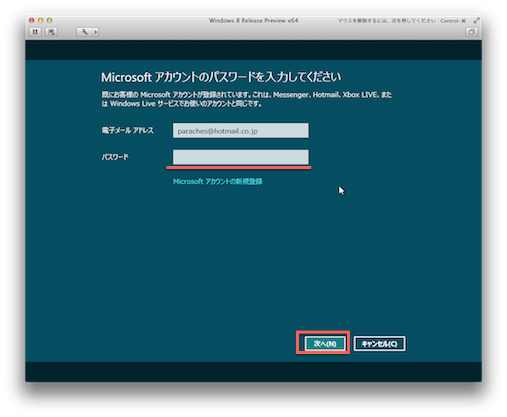Open the wrench settings tool
This screenshot has width=507, height=417.
coord(84,32)
